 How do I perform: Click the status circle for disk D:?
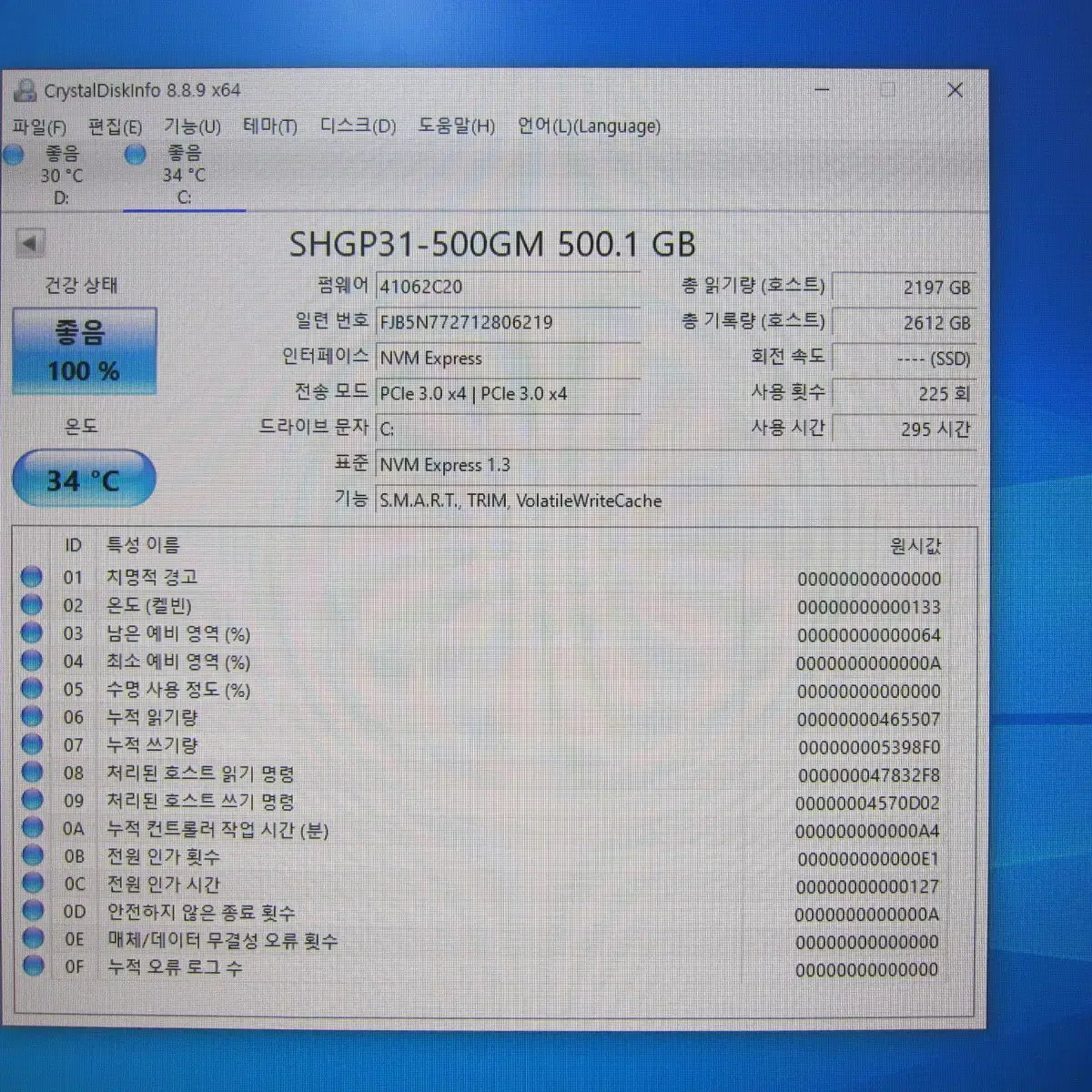pos(14,154)
